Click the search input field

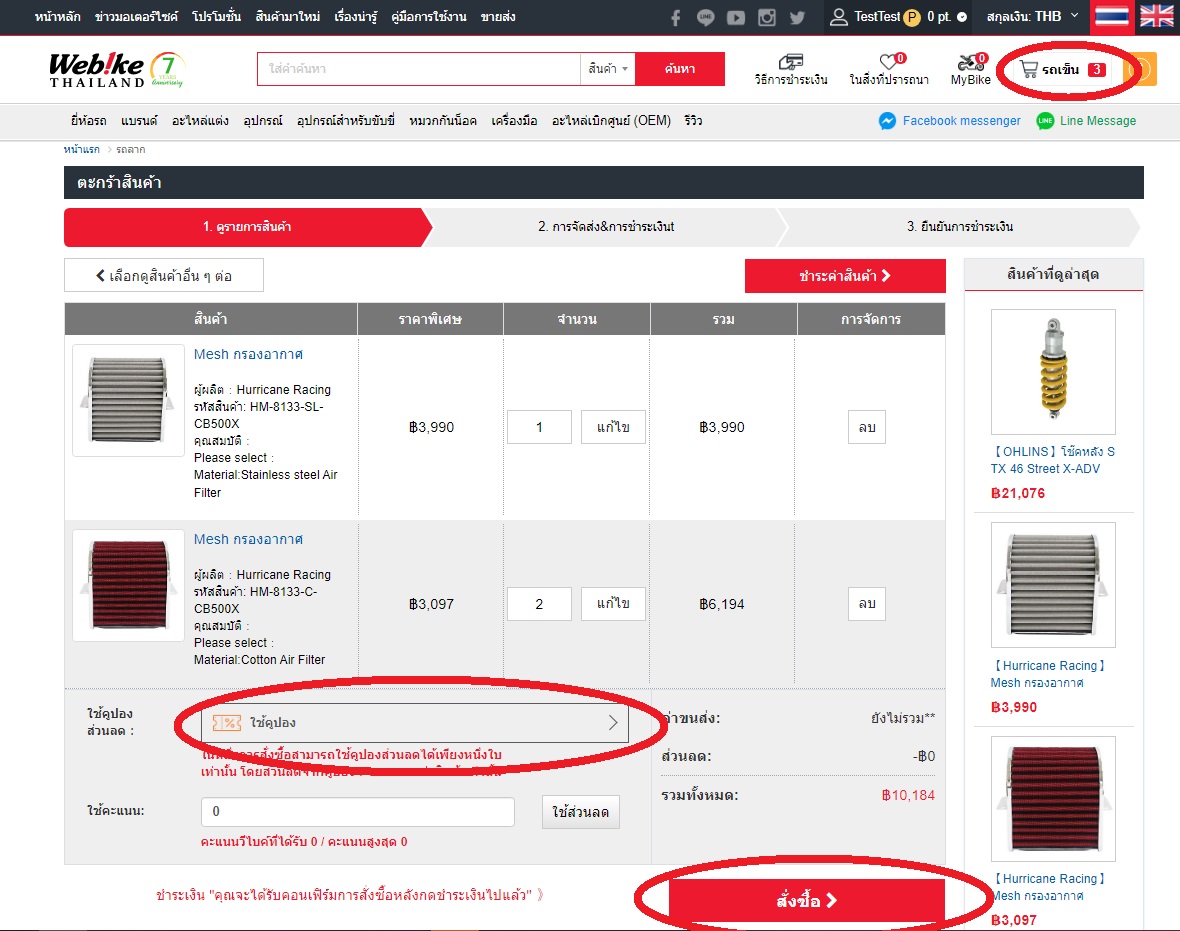click(419, 68)
